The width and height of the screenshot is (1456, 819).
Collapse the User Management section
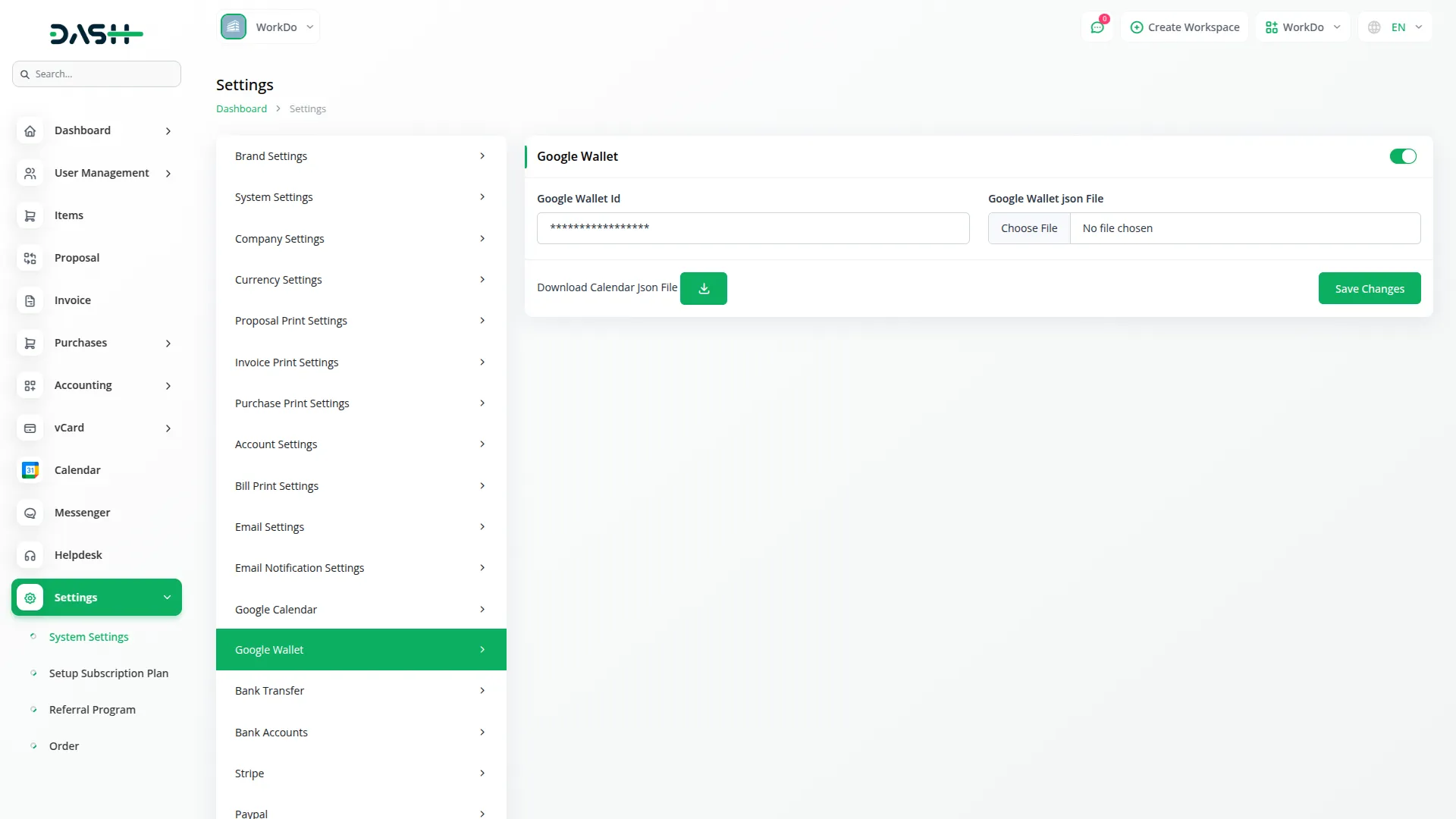click(x=168, y=173)
